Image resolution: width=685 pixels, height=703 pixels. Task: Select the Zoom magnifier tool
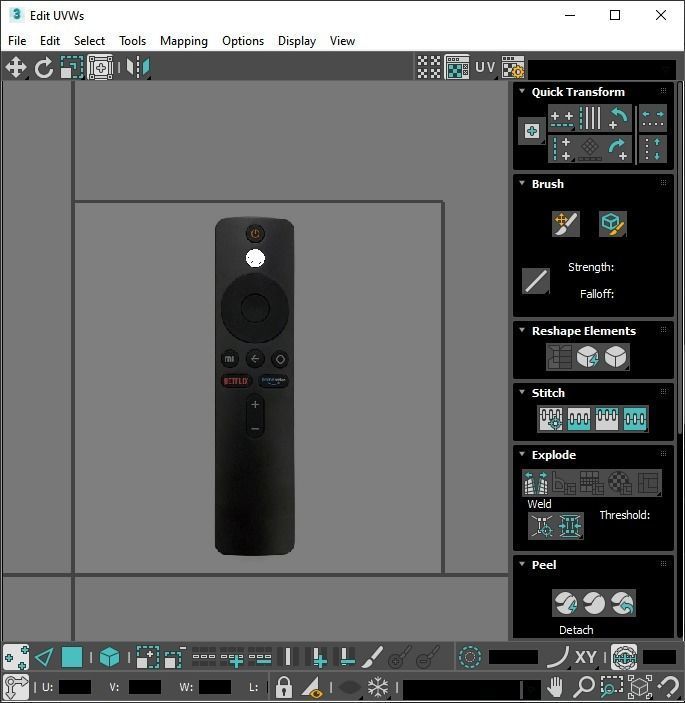coord(584,687)
